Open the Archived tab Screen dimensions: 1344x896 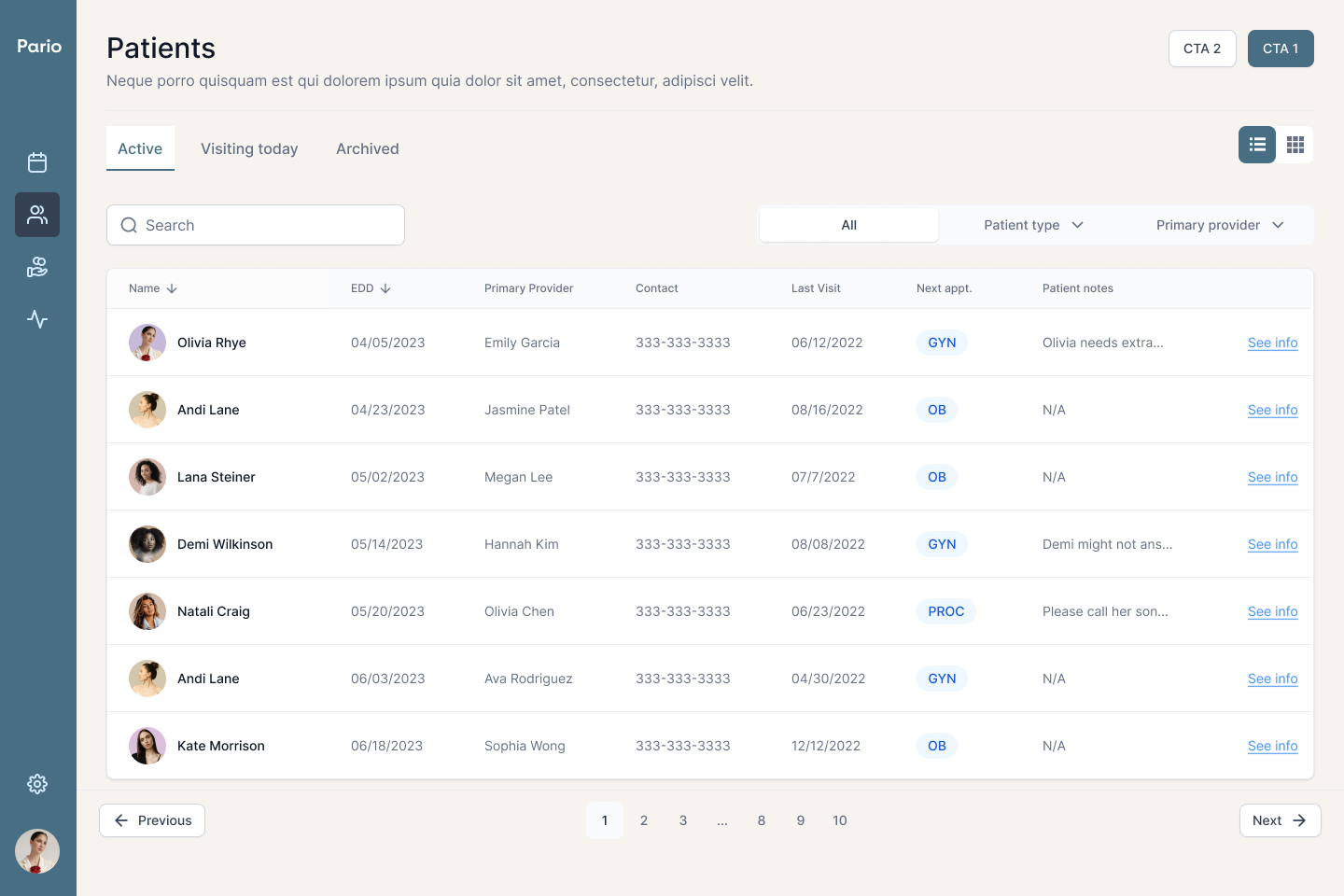[x=368, y=149]
